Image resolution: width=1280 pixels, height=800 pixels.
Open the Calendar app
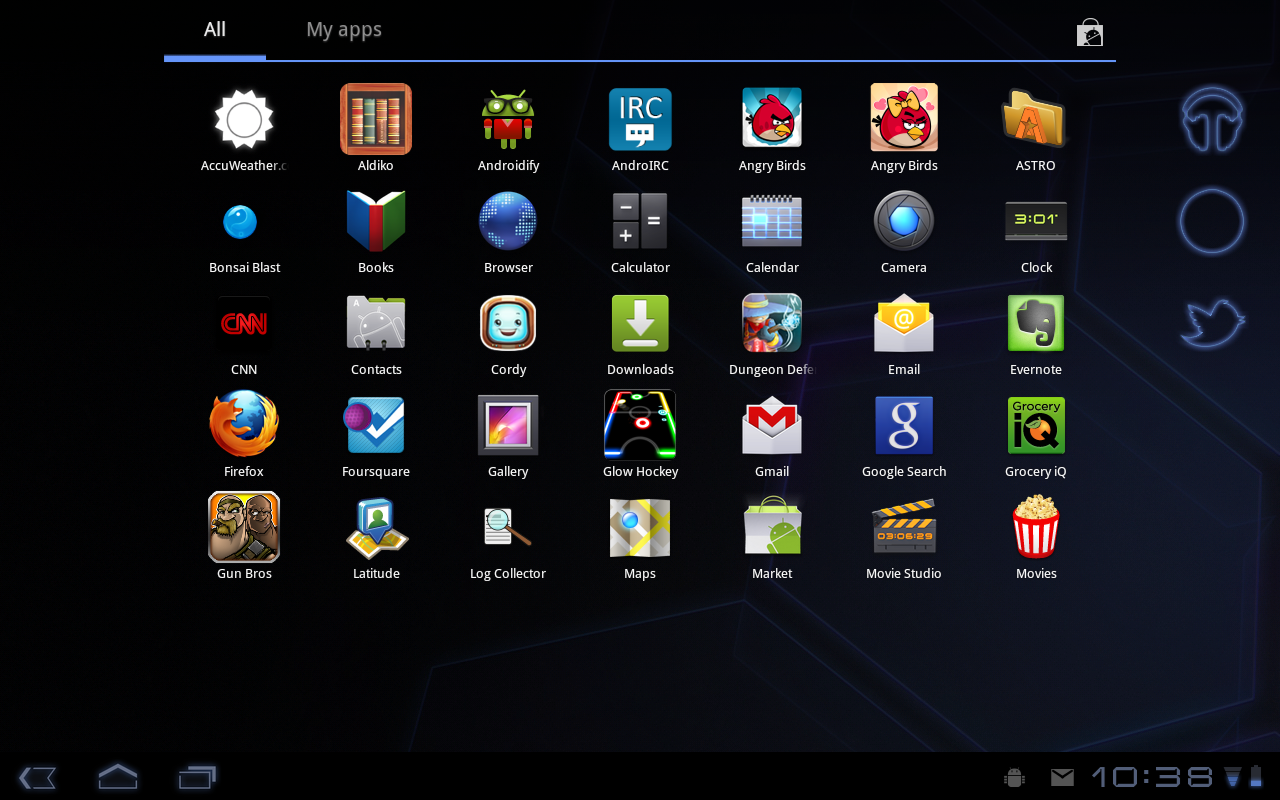coord(772,221)
